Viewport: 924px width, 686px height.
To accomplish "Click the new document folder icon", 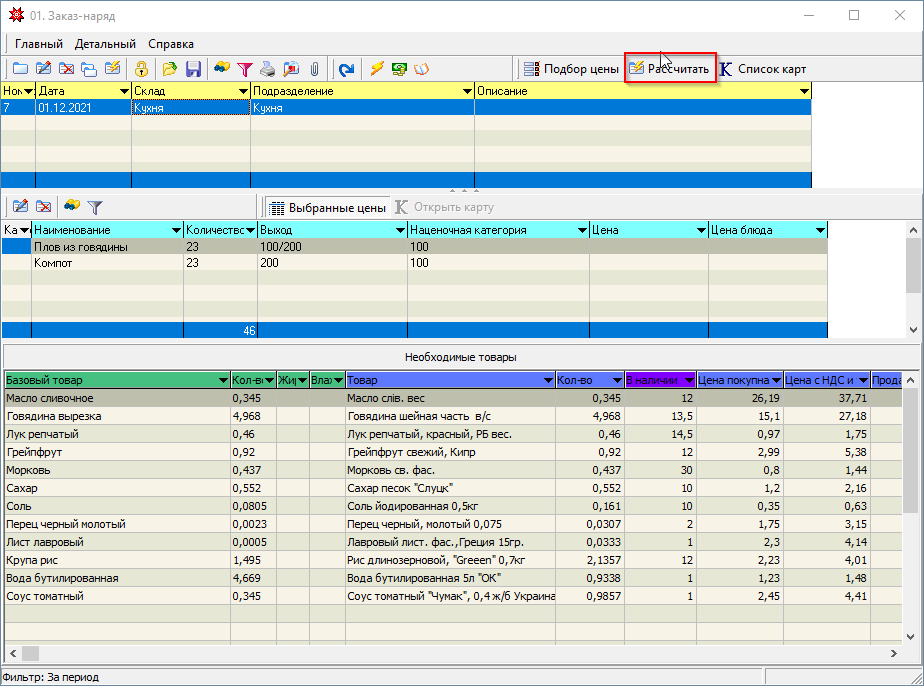I will 20,69.
